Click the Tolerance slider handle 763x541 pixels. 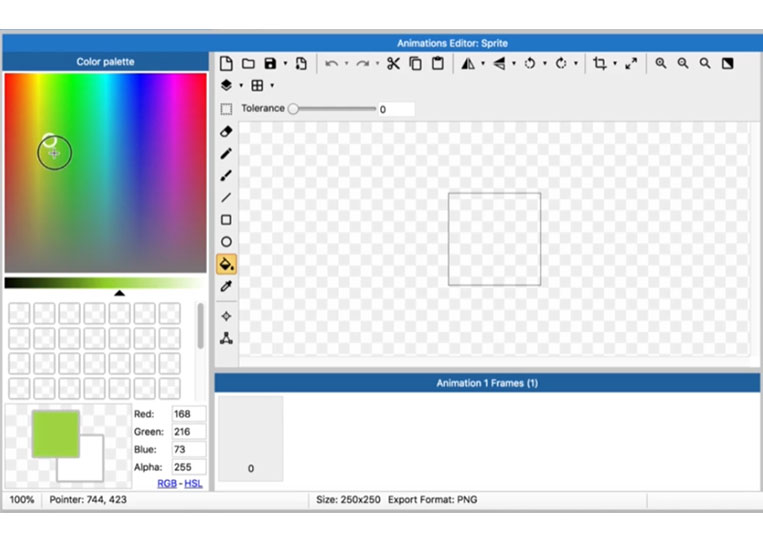pos(293,108)
